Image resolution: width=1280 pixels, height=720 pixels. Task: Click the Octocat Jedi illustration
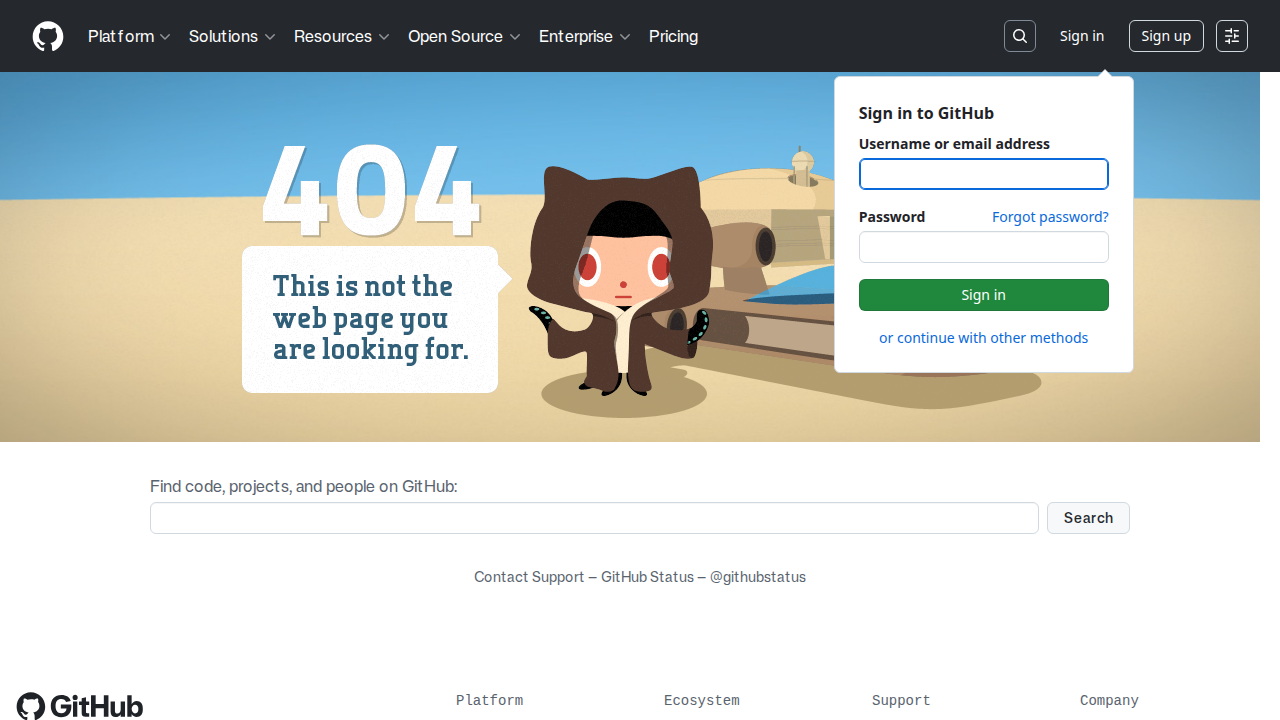pos(622,280)
